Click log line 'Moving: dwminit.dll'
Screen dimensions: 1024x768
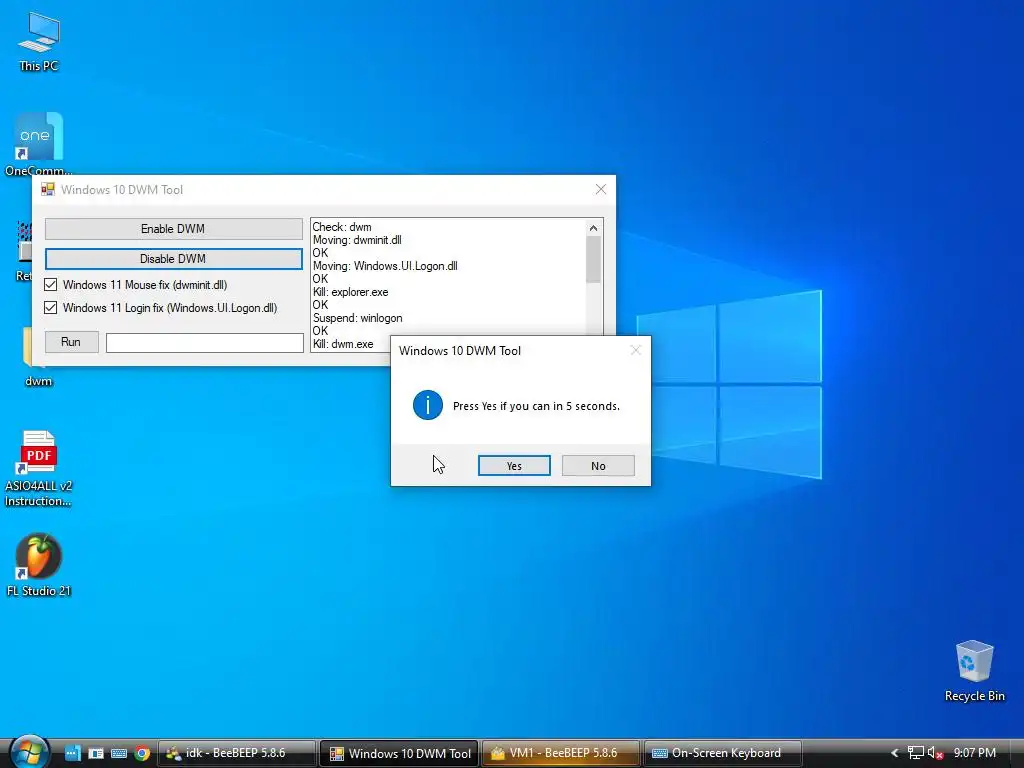(x=357, y=240)
